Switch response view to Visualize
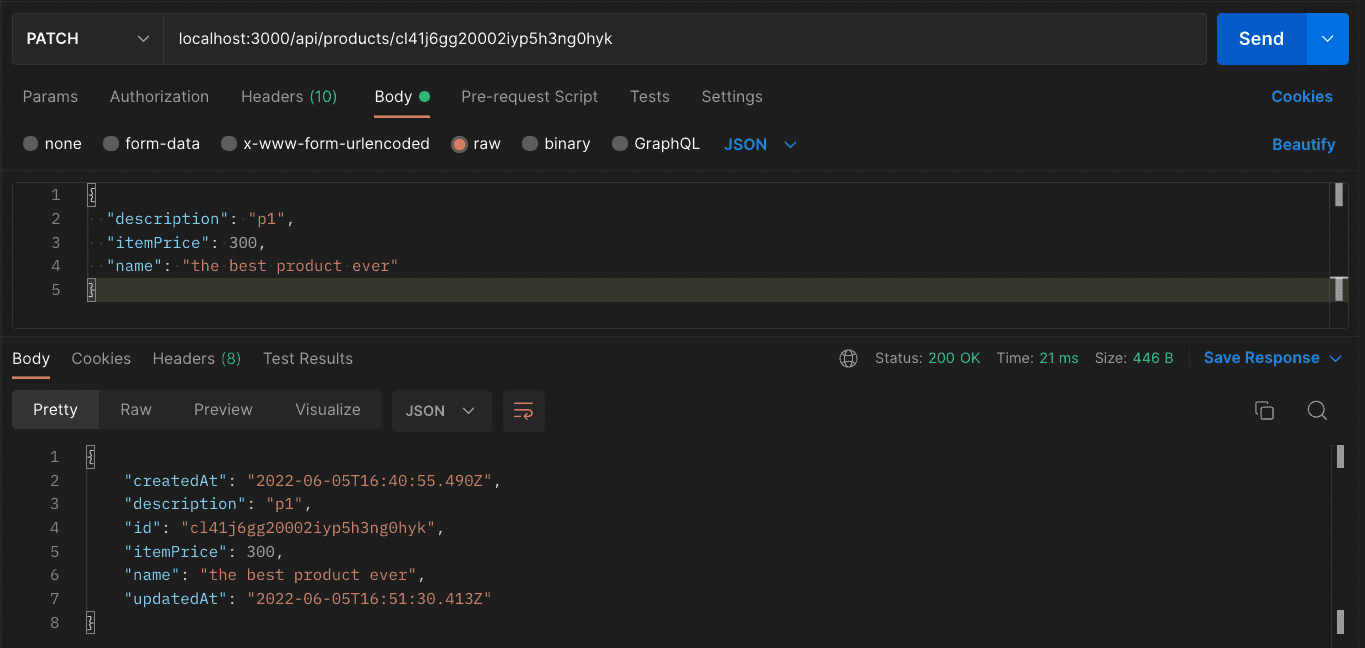The width and height of the screenshot is (1365, 648). [x=328, y=410]
